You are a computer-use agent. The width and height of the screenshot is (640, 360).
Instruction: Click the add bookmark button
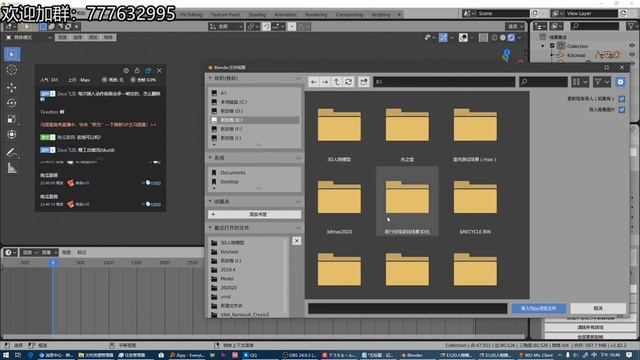[255, 214]
